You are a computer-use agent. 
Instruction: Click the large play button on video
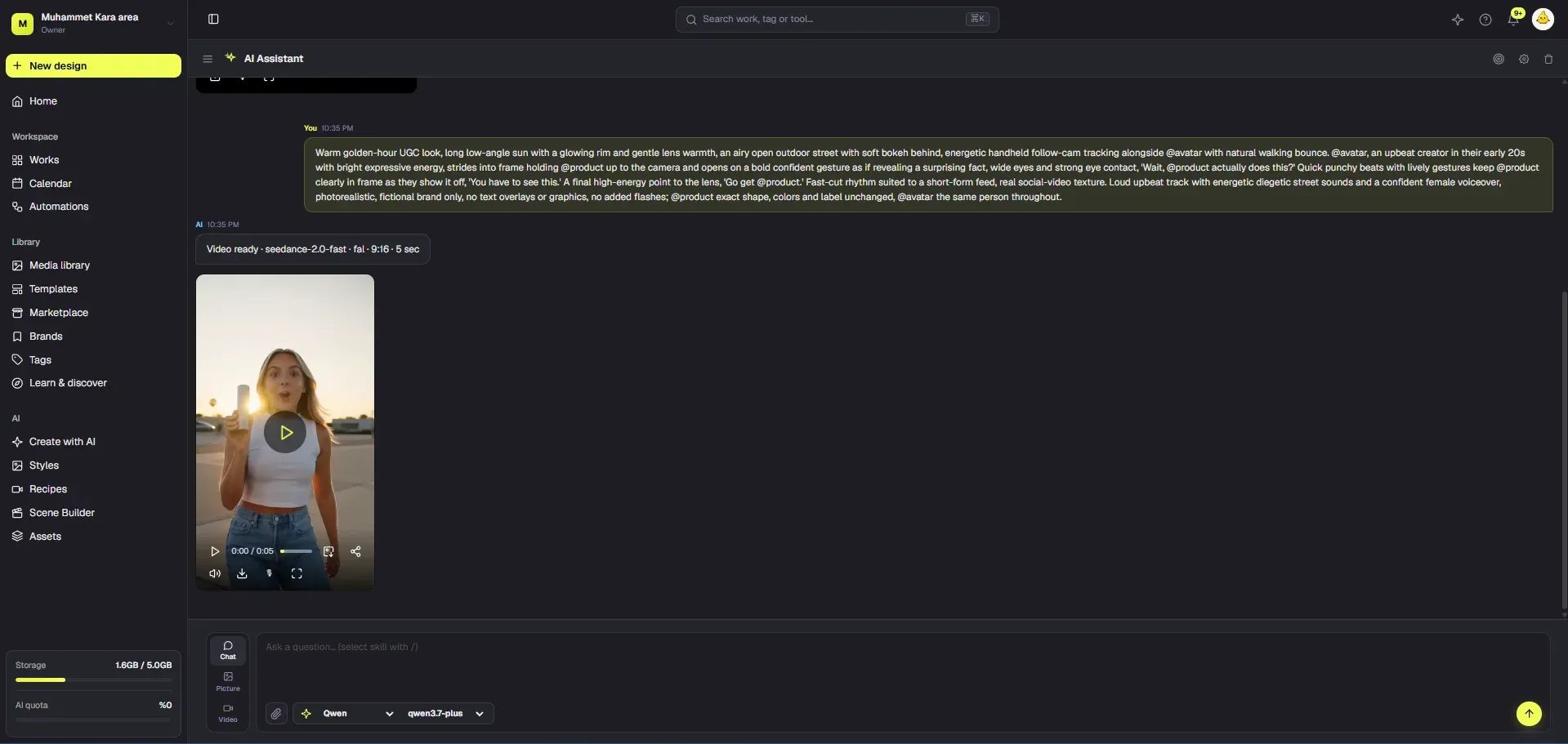pyautogui.click(x=285, y=433)
